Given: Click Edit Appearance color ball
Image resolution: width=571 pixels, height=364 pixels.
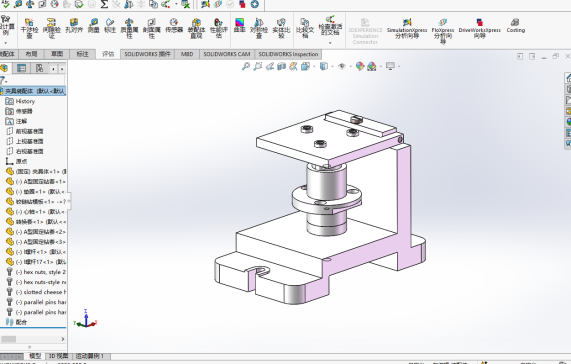Looking at the screenshot, I should [360, 66].
